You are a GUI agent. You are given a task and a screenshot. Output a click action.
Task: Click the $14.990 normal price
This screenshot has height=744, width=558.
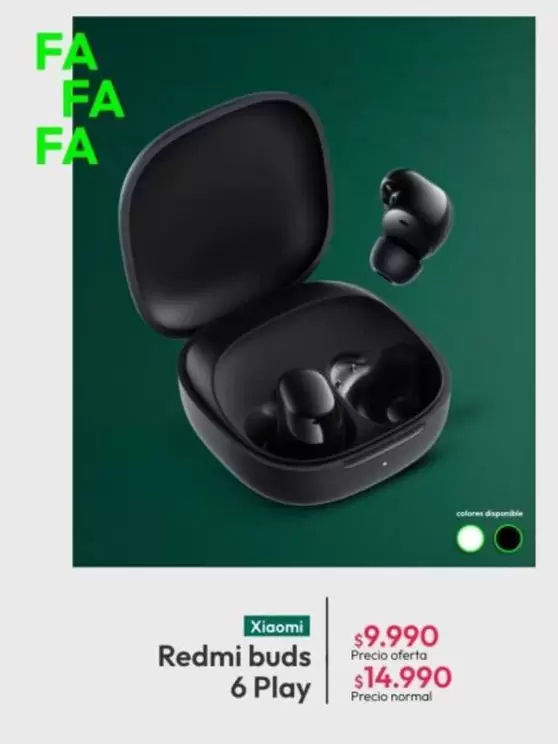pos(403,677)
